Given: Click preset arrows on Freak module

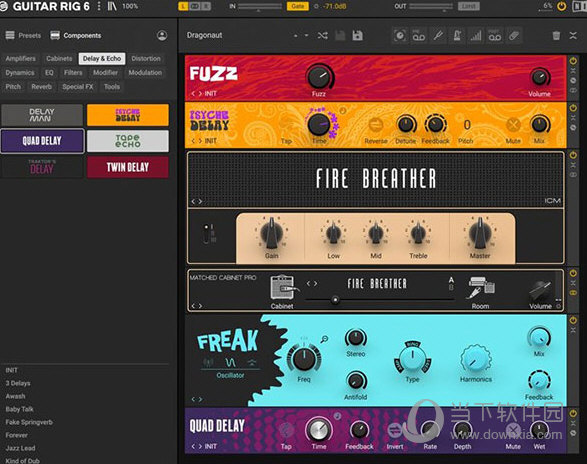Looking at the screenshot, I should click(197, 400).
